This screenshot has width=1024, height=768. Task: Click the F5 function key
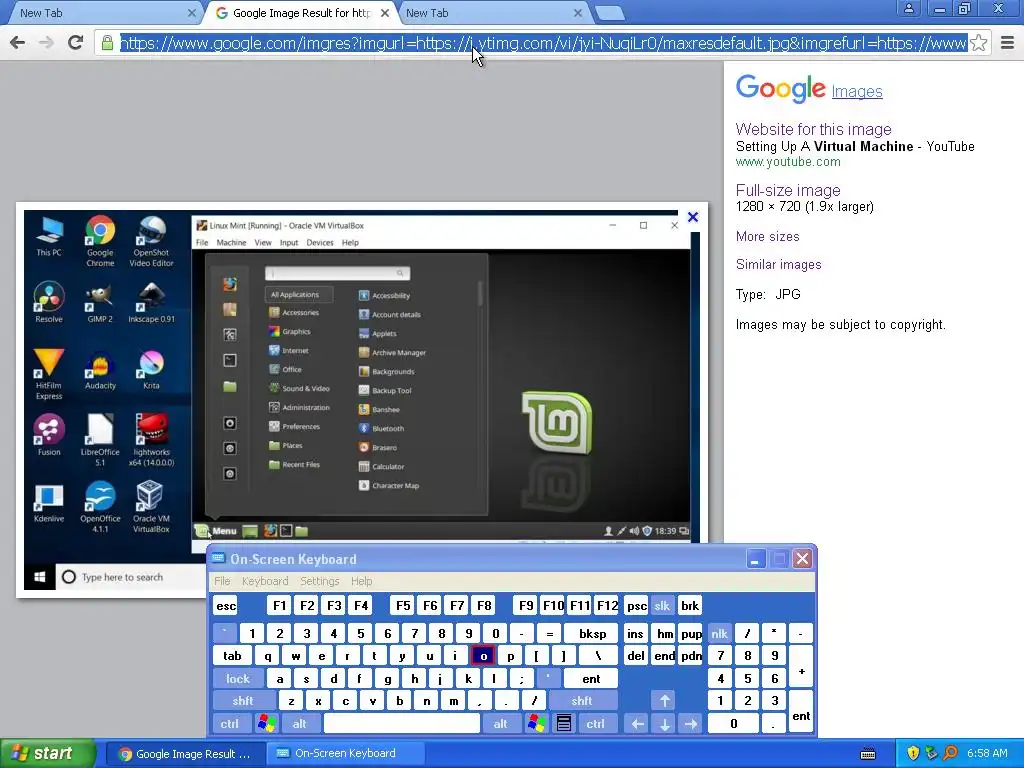403,605
